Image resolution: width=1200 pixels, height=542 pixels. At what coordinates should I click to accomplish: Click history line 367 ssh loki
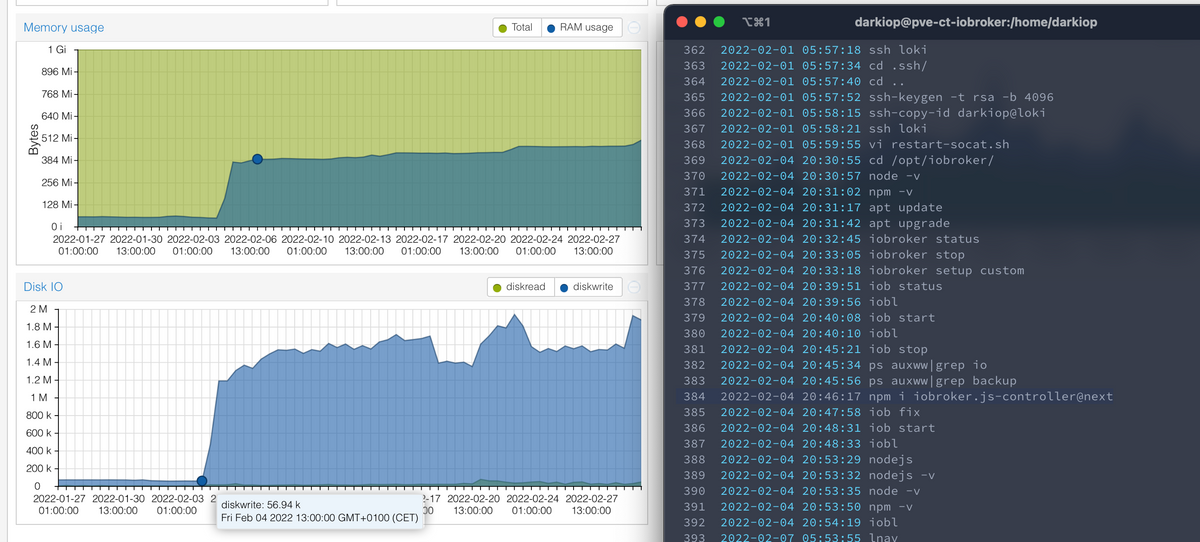[804, 129]
